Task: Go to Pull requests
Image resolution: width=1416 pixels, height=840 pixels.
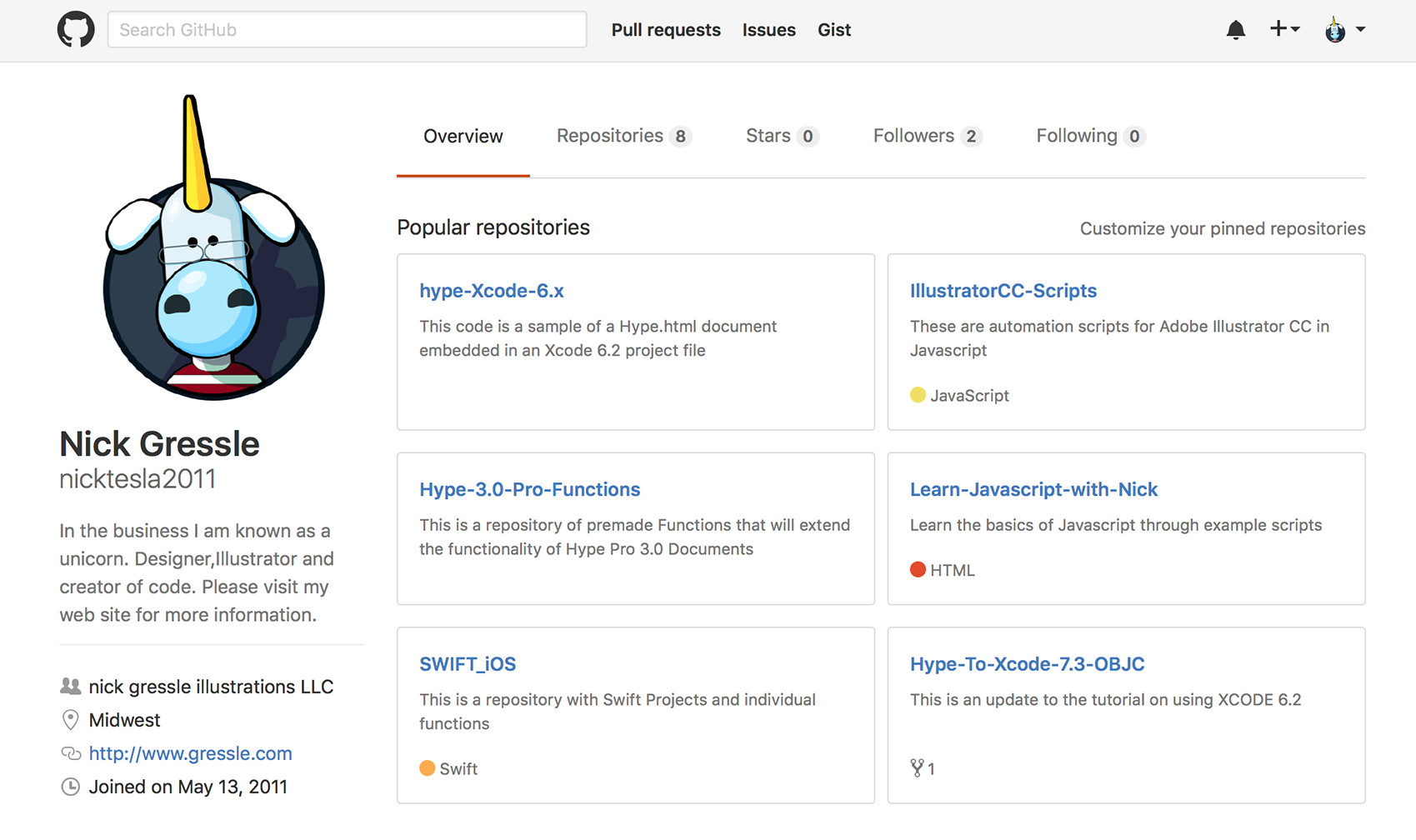Action: [666, 30]
